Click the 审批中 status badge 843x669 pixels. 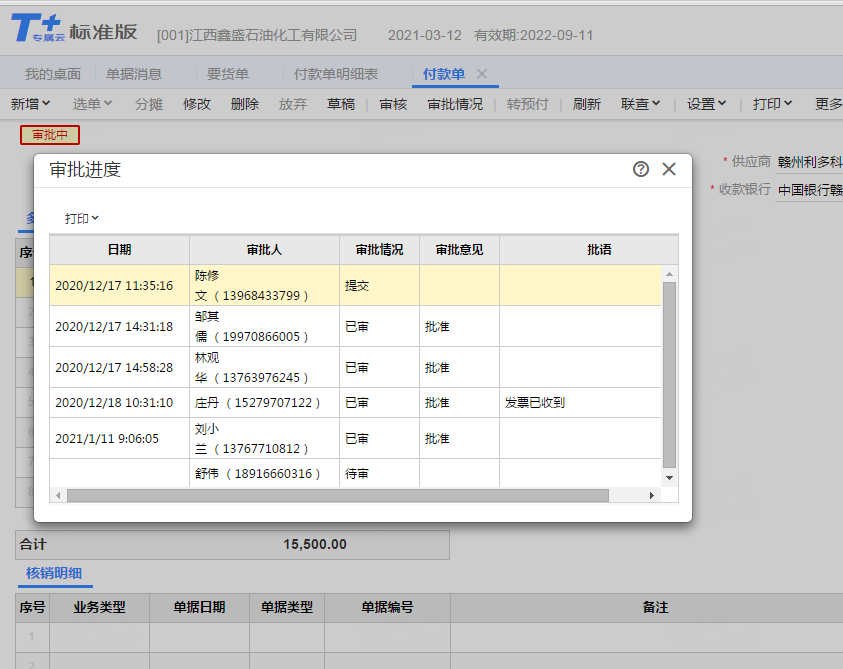point(50,135)
